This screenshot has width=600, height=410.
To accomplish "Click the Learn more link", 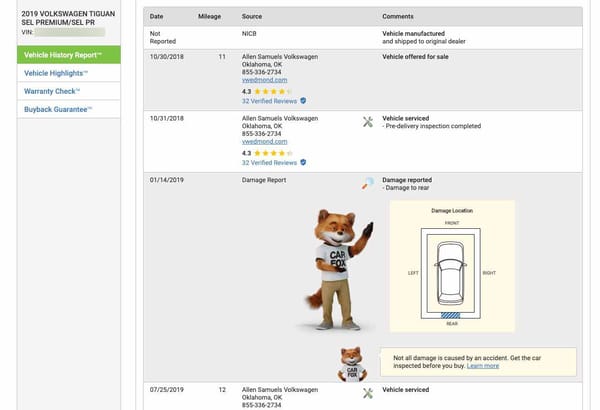I will coord(483,366).
